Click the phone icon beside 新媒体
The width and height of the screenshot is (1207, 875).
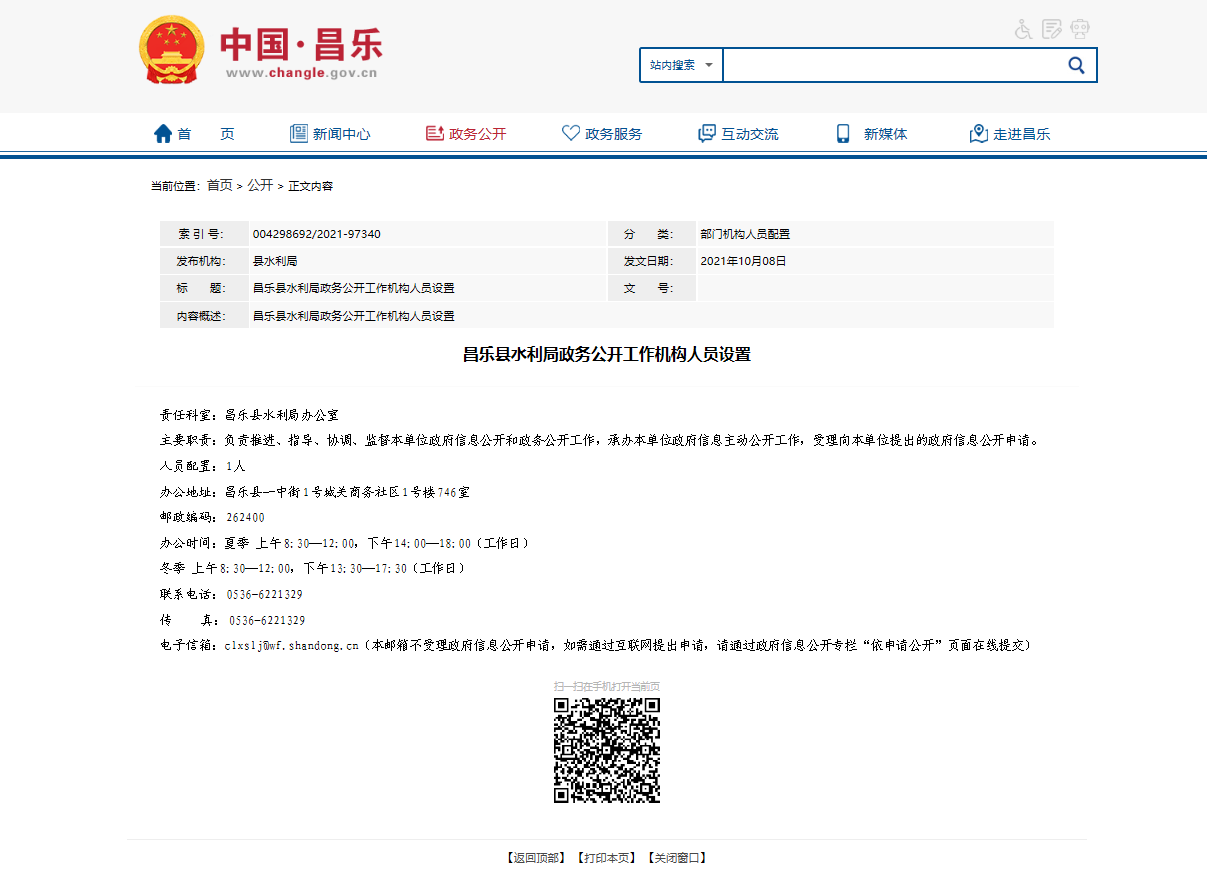point(843,134)
